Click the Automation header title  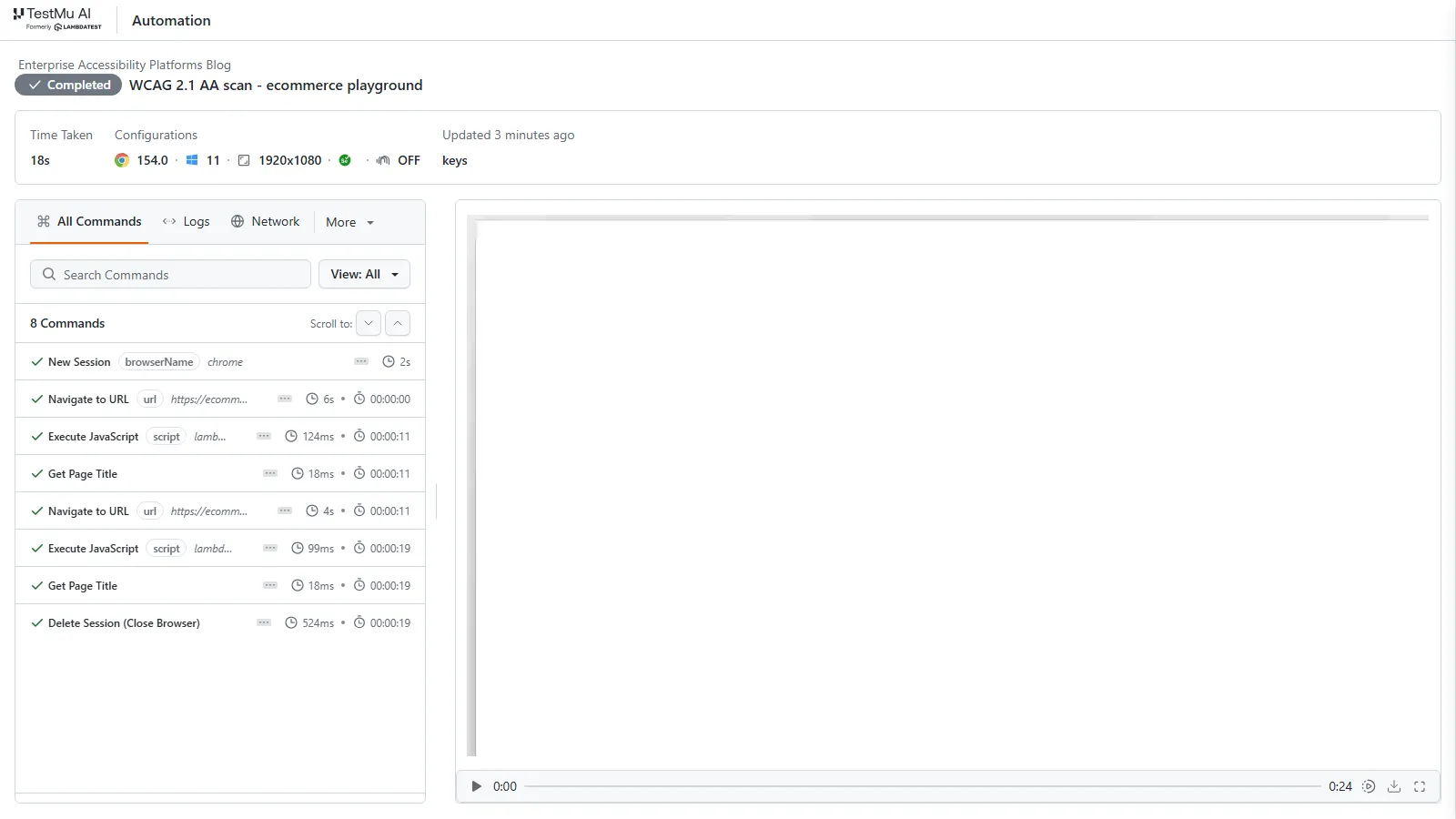click(x=171, y=20)
